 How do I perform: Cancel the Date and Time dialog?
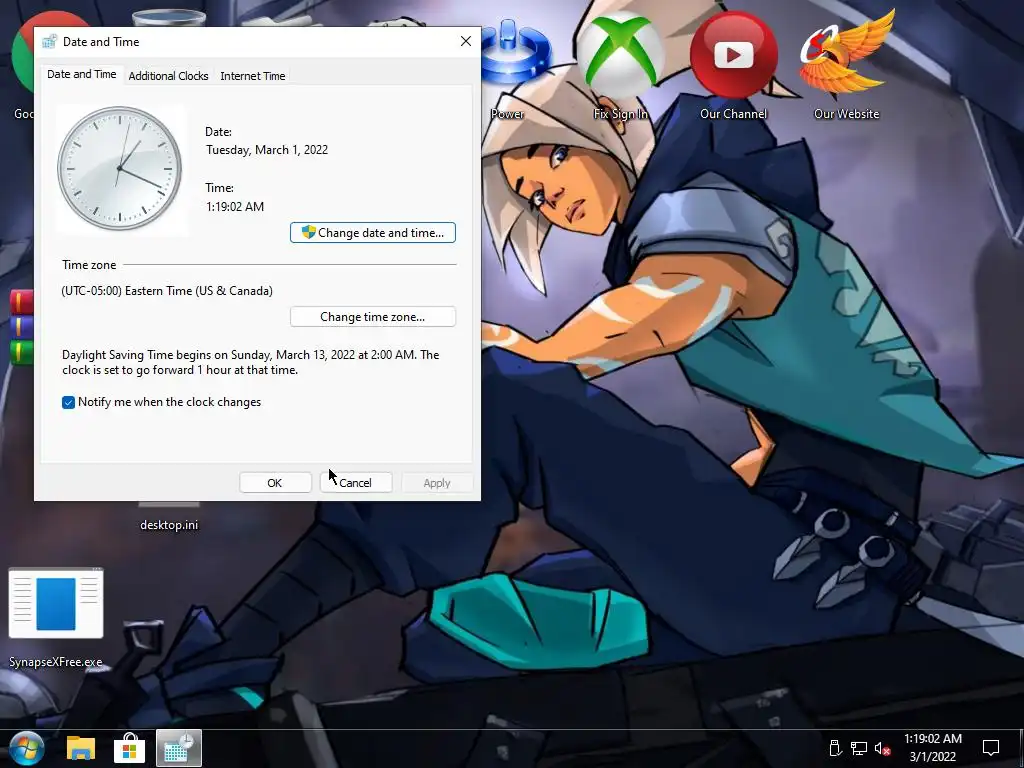coord(356,483)
